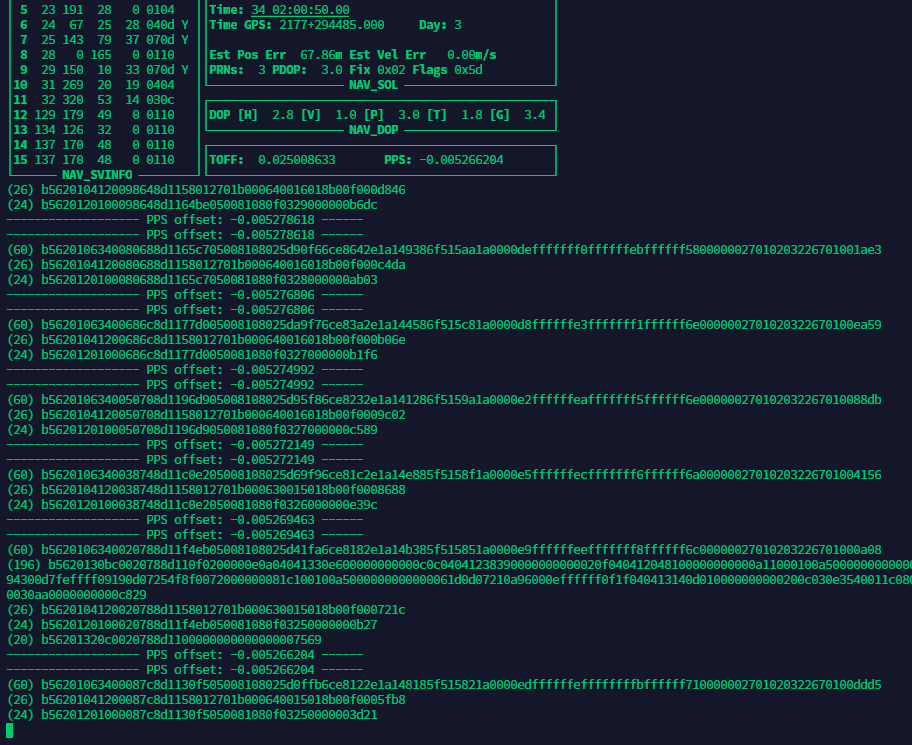Select the (60) hex line ending 4156

tap(444, 475)
